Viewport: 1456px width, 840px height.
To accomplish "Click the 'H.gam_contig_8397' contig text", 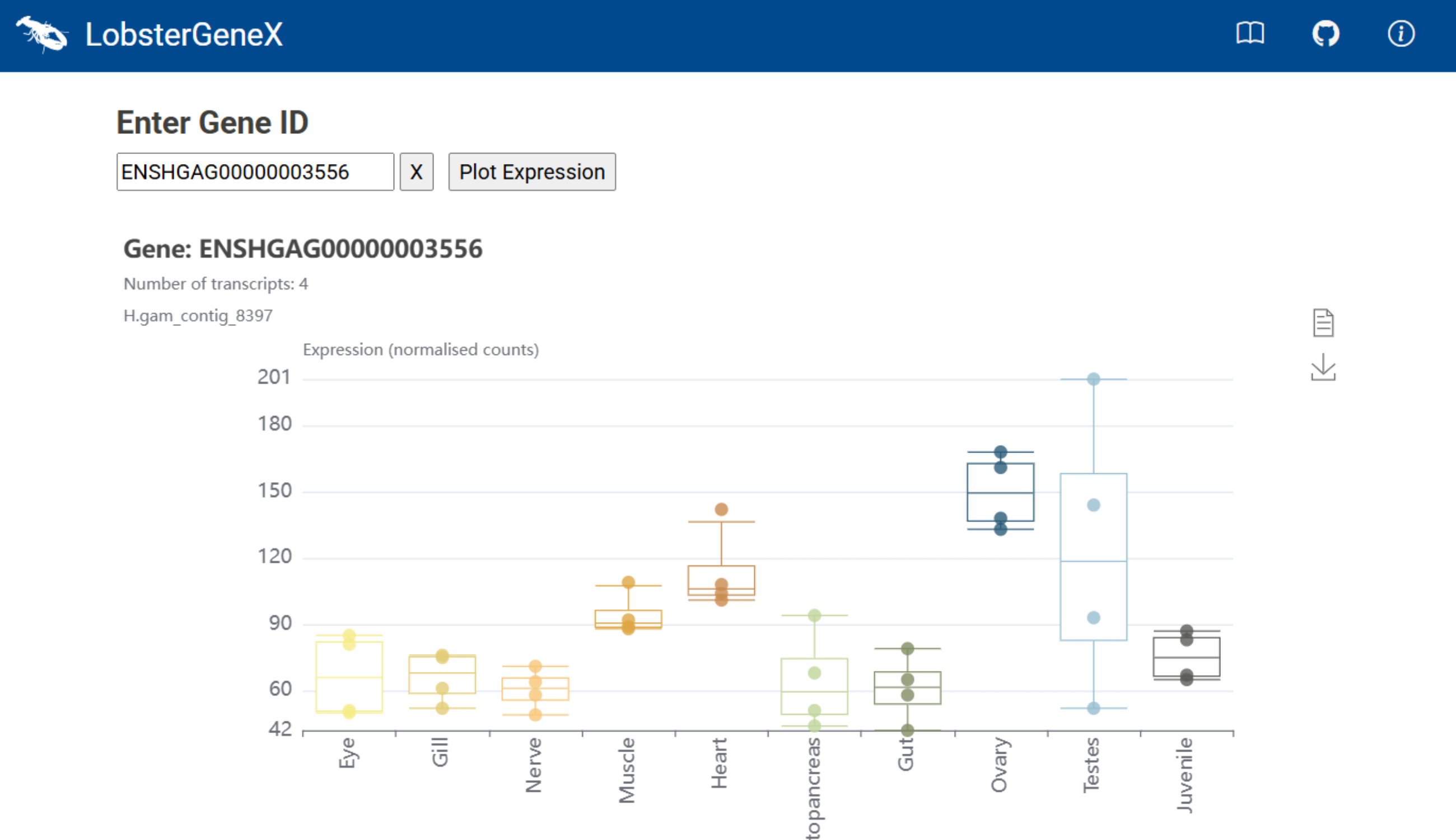I will coord(198,316).
